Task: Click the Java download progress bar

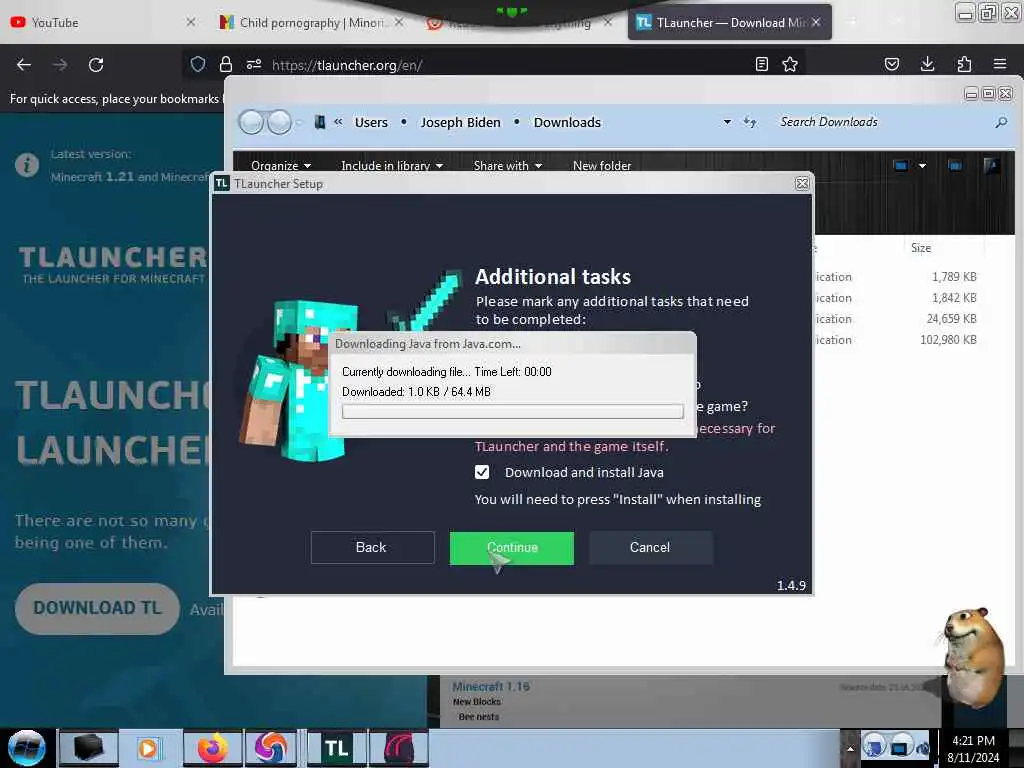Action: tap(513, 411)
